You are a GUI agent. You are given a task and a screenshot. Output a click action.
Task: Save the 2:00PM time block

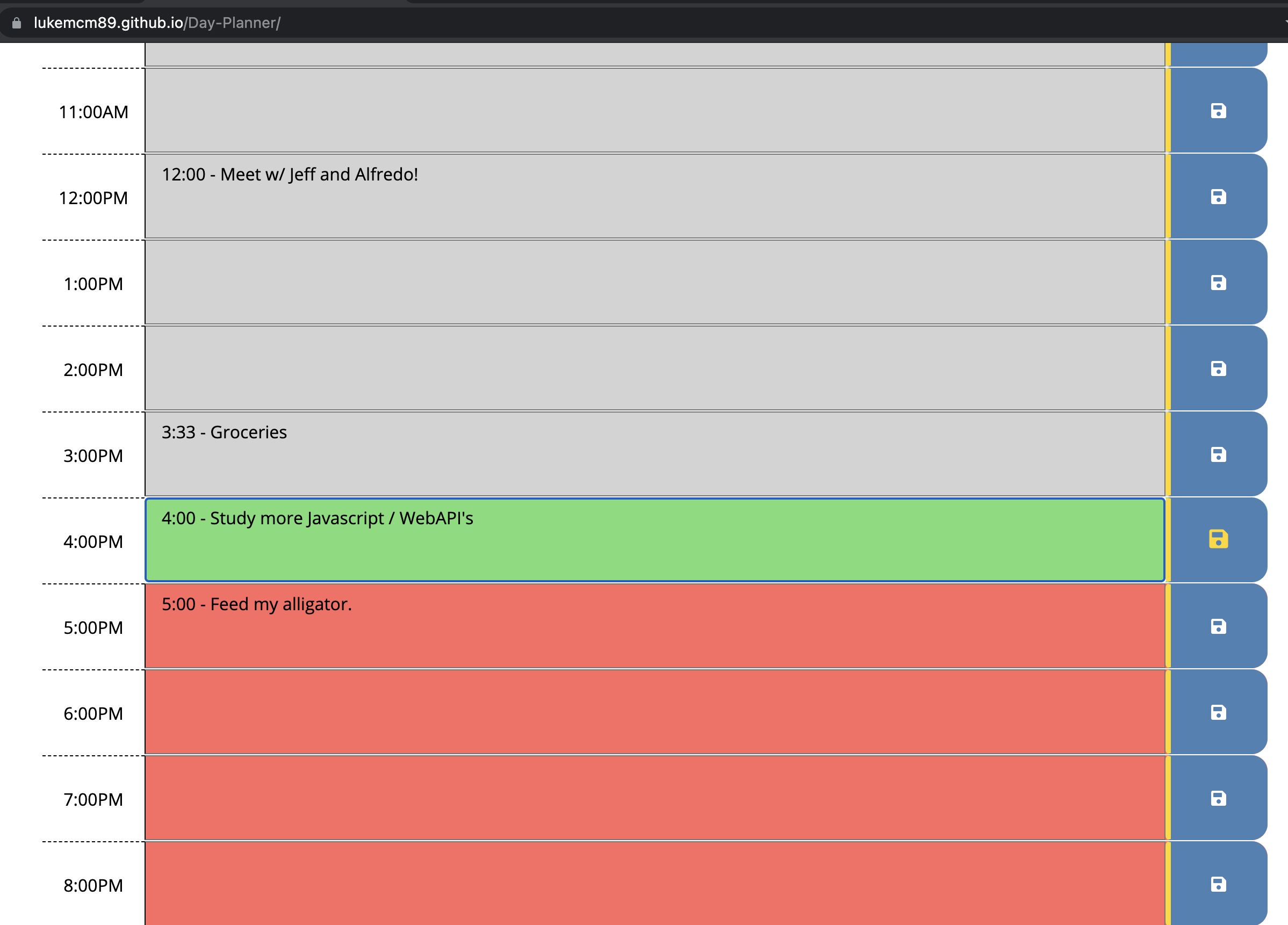[x=1219, y=368]
